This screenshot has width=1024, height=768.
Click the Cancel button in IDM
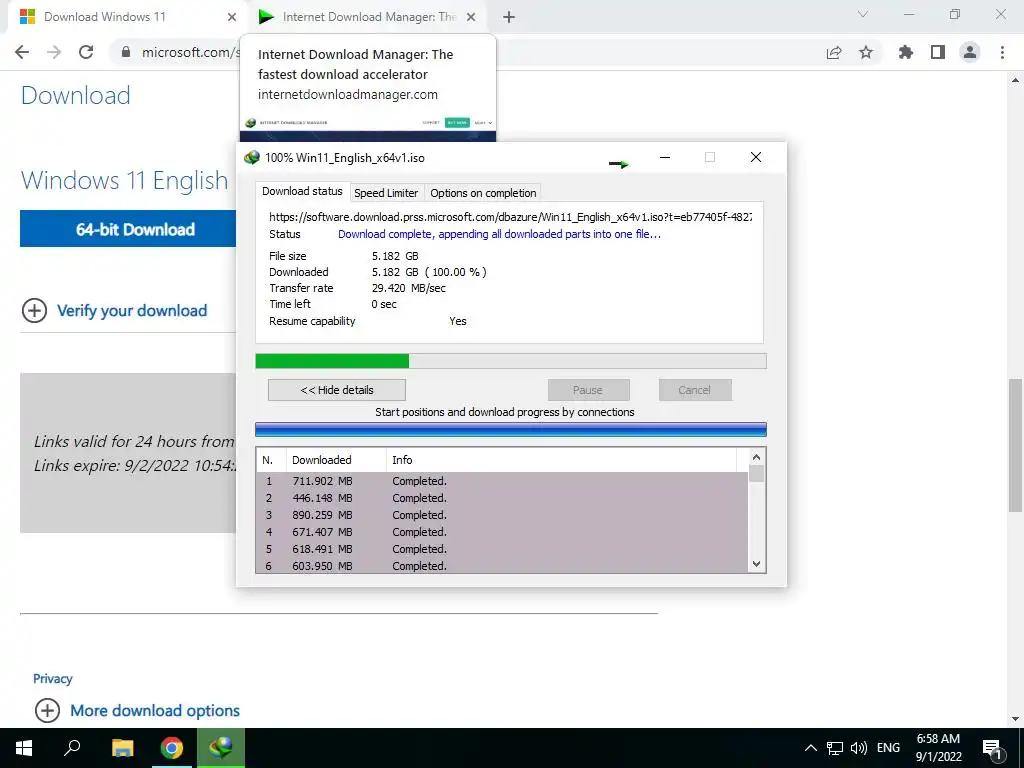pyautogui.click(x=695, y=390)
